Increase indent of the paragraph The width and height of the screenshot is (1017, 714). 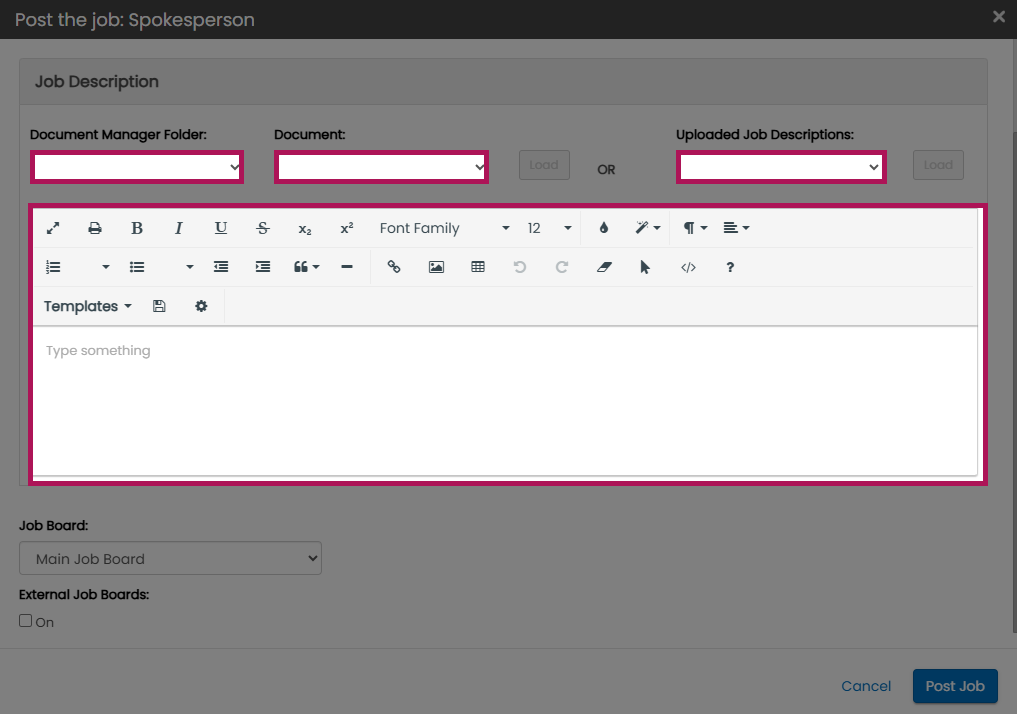pos(263,267)
